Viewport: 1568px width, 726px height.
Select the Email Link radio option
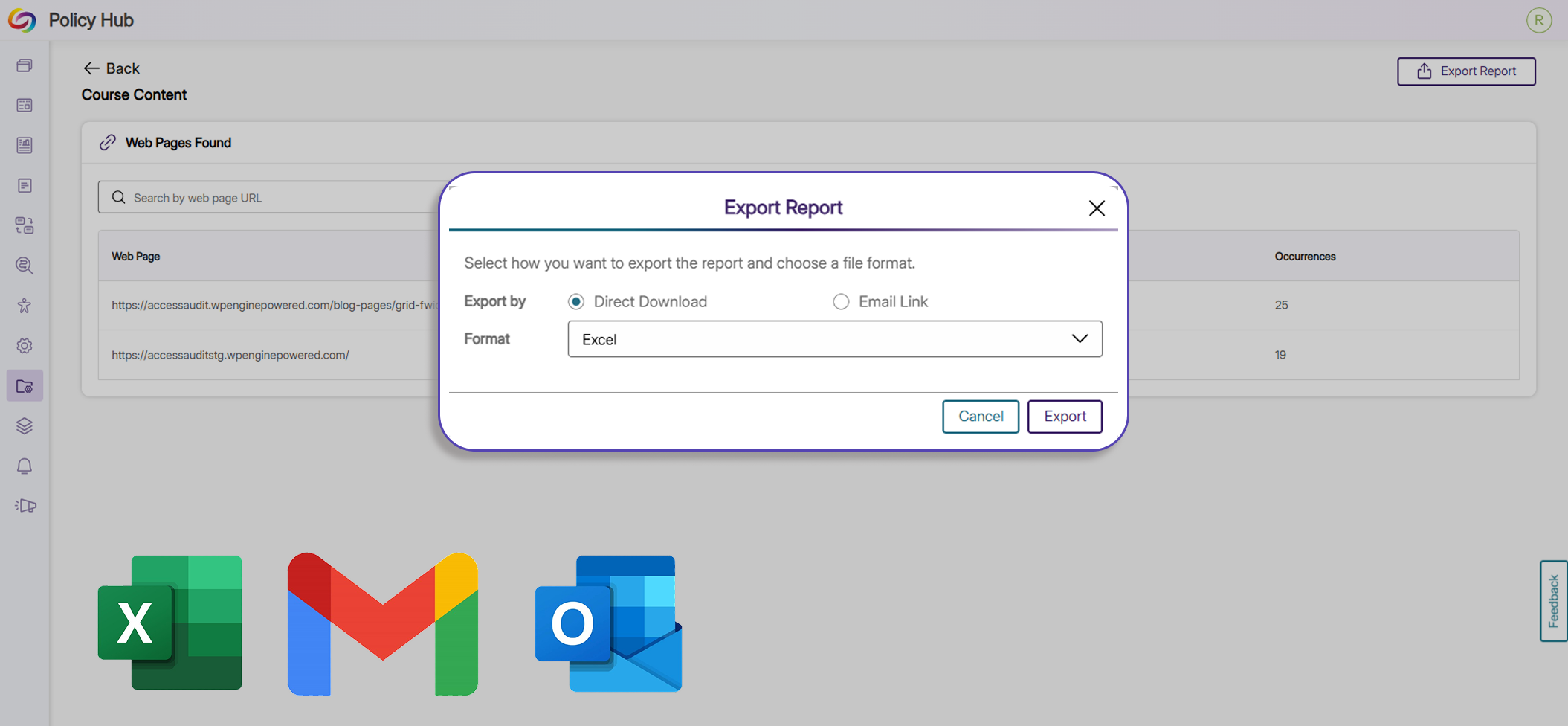pos(841,302)
